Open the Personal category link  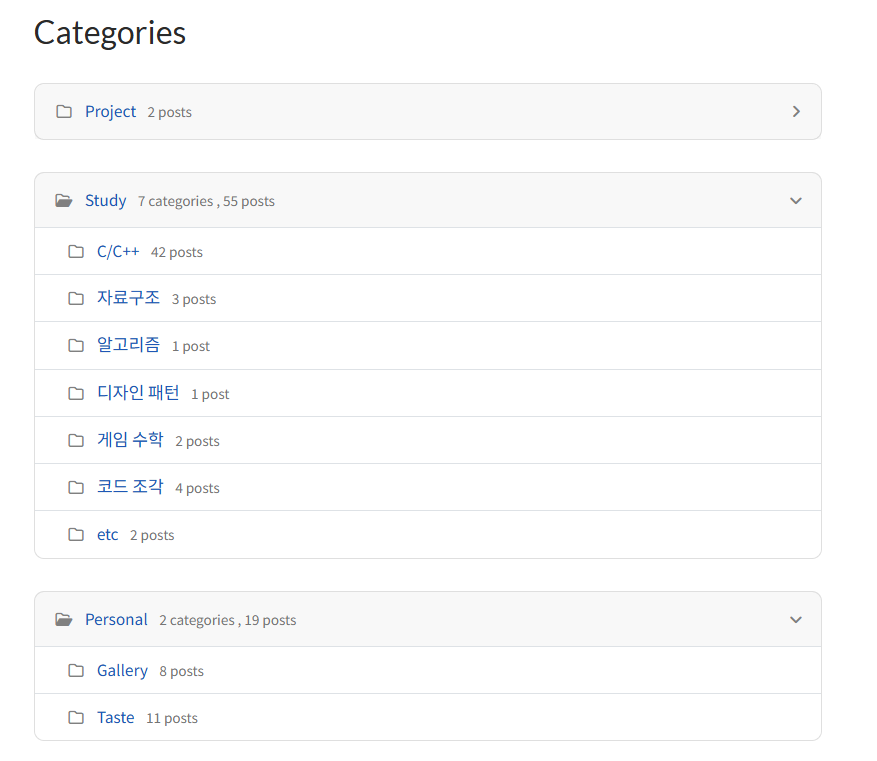116,620
